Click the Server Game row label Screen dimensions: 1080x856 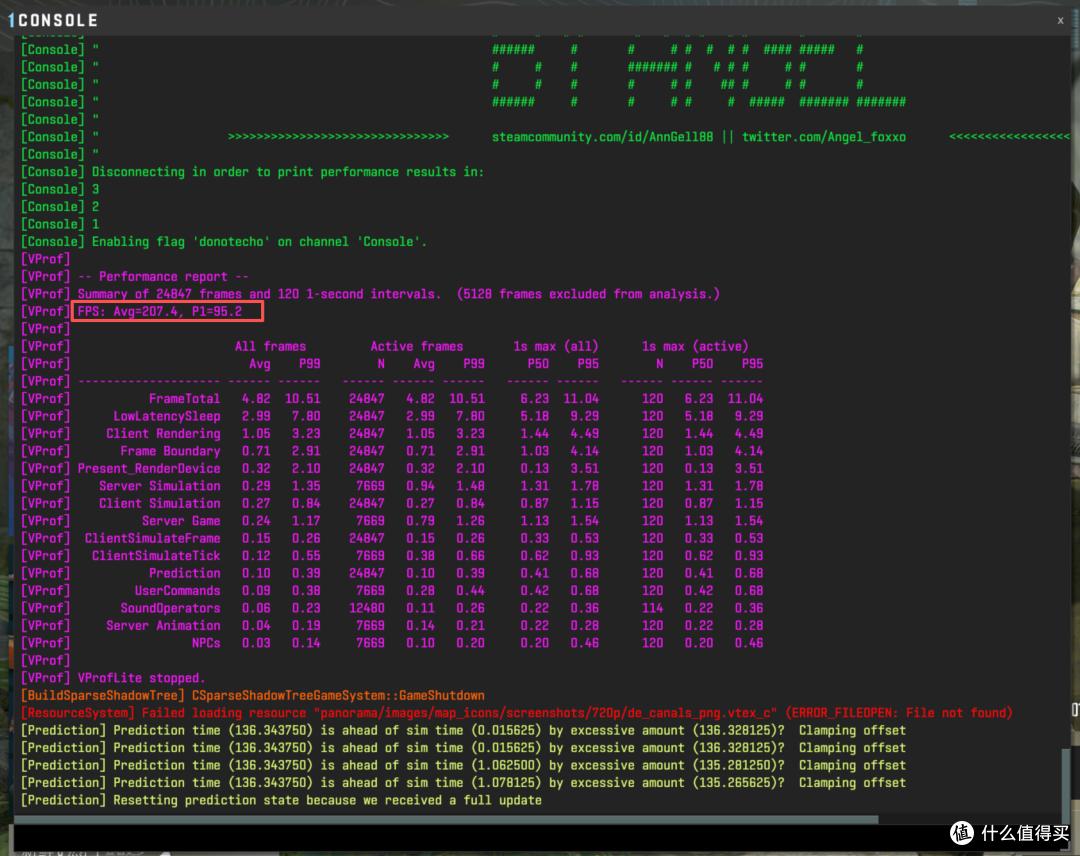tap(181, 521)
